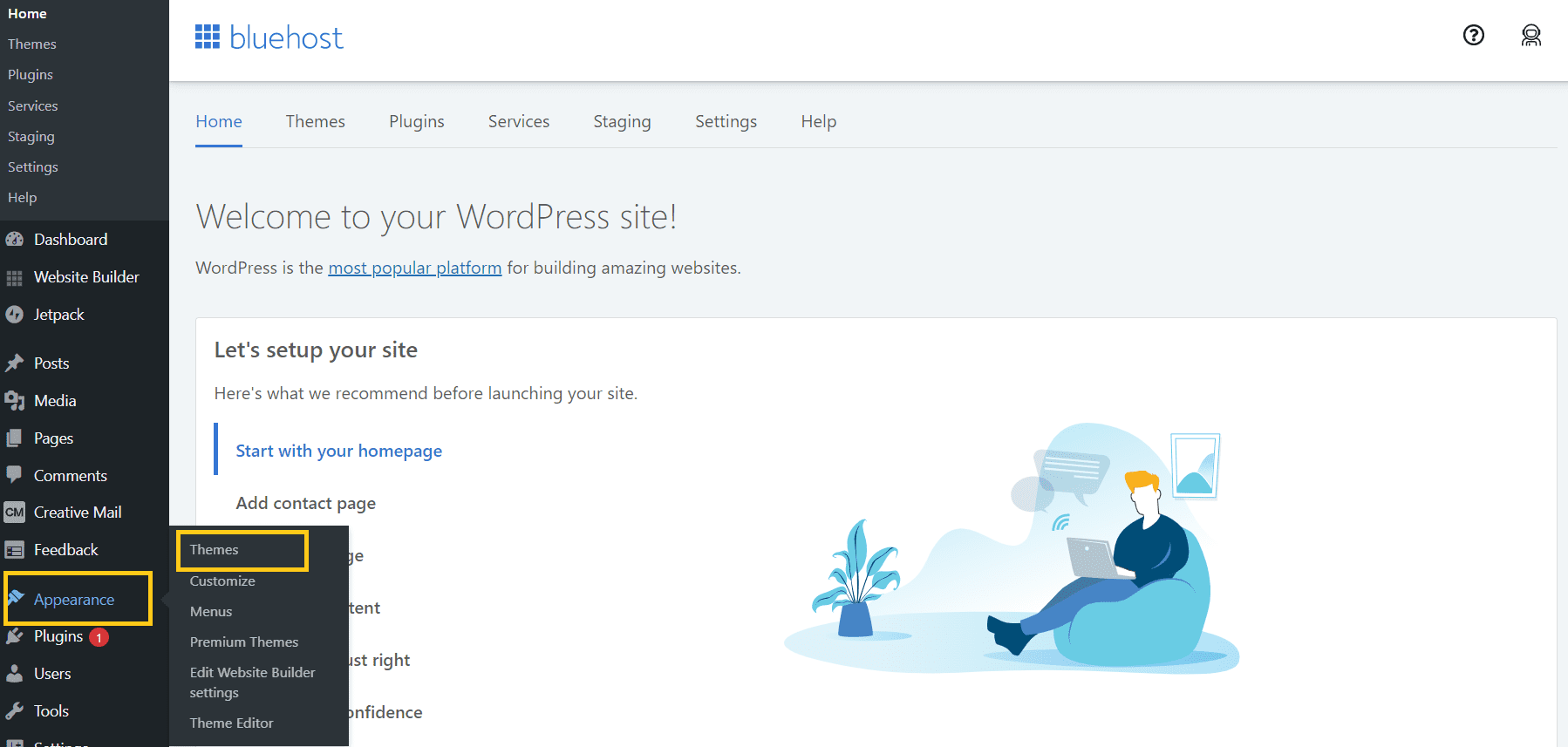
Task: Switch to the Help tab
Action: click(819, 121)
